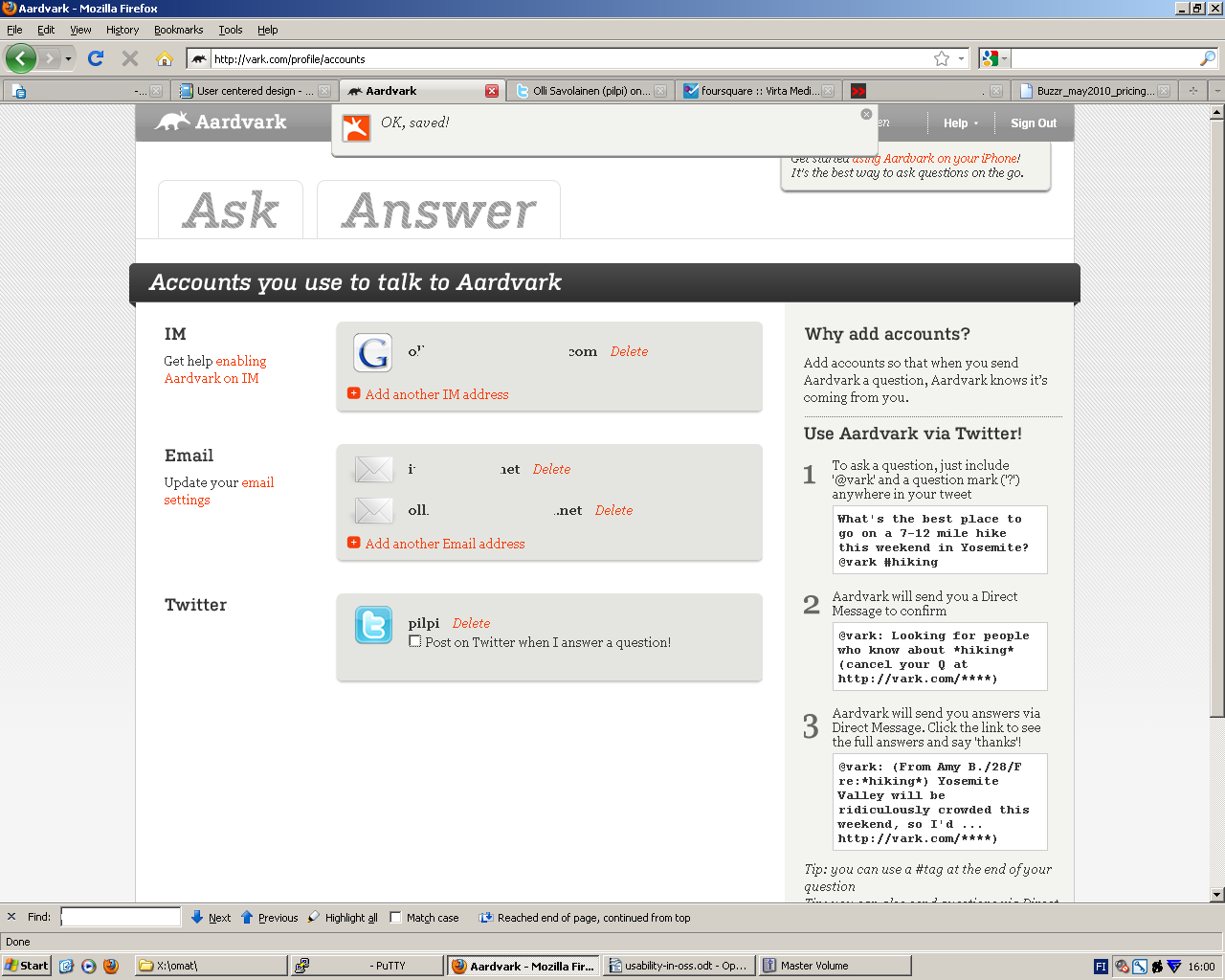Click the plus icon beside Add another IM address
The height and width of the screenshot is (980, 1225).
tap(353, 393)
